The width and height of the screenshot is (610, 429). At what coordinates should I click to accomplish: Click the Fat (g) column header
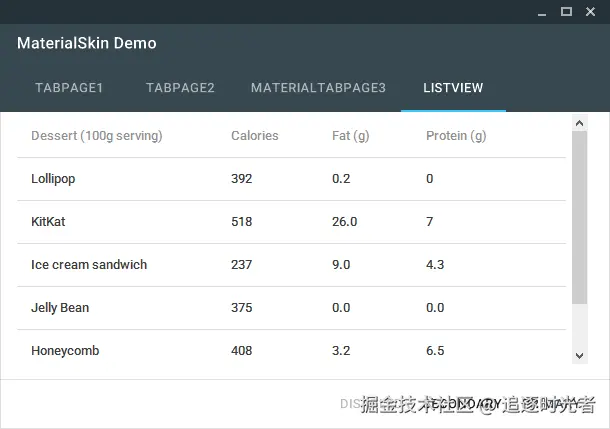coord(351,136)
